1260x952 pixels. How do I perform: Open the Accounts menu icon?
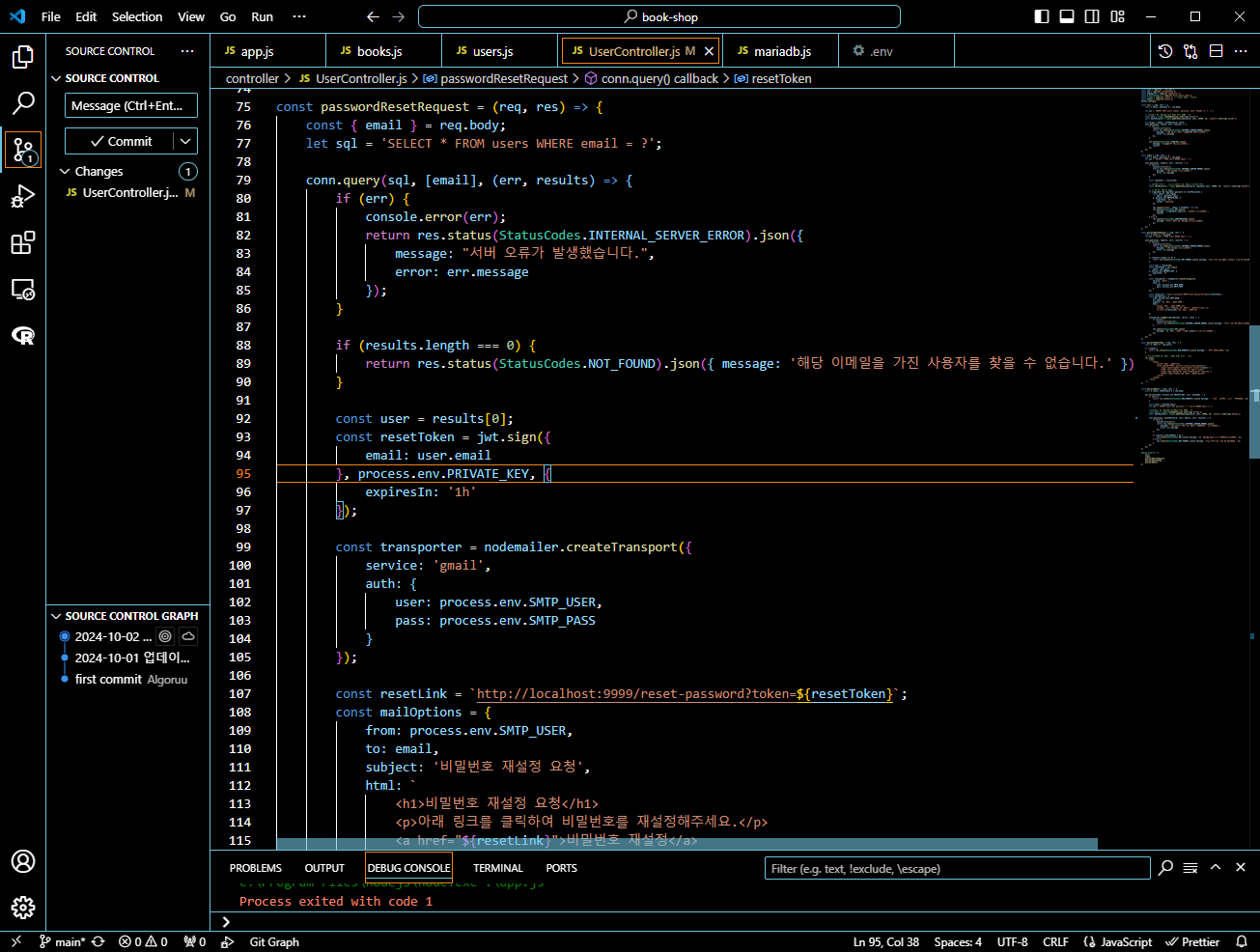tap(23, 861)
